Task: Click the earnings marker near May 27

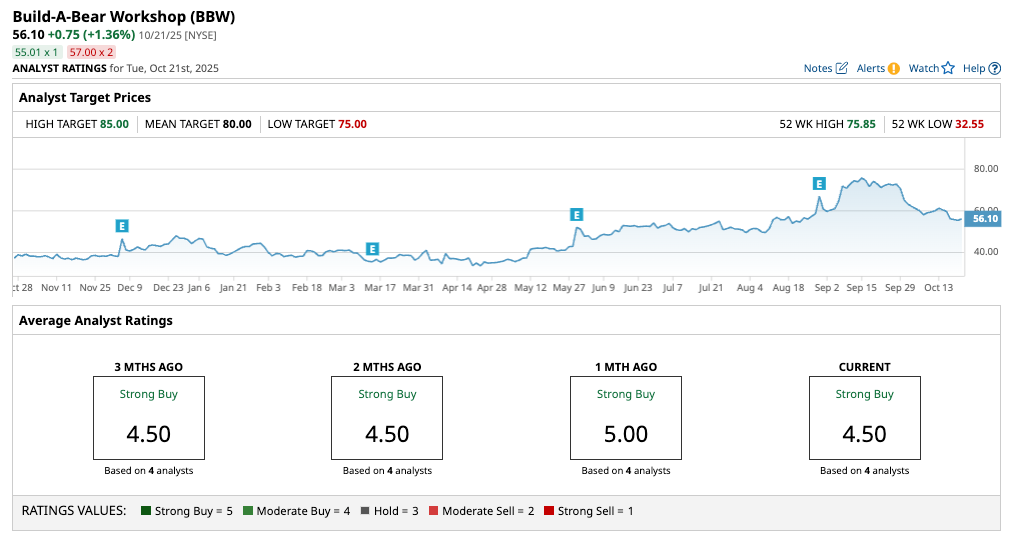Action: tap(576, 214)
